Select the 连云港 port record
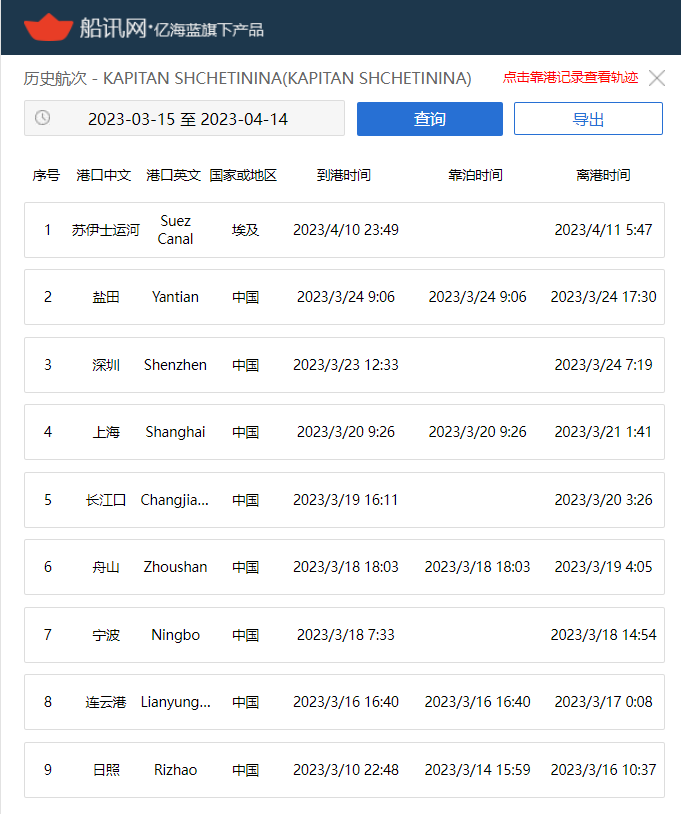Screen dimensions: 681x814 pos(344,702)
